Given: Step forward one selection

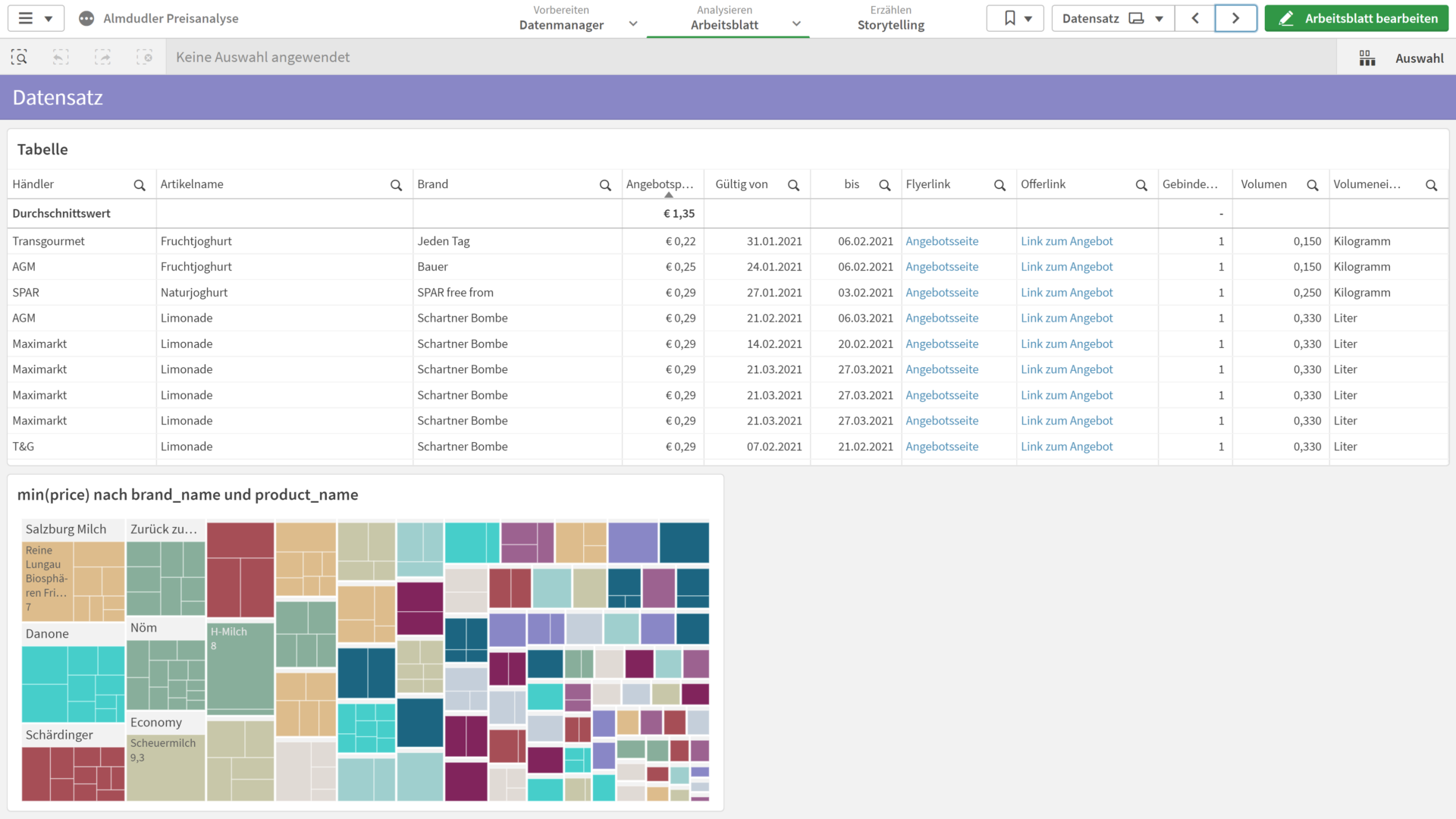Looking at the screenshot, I should 102,57.
